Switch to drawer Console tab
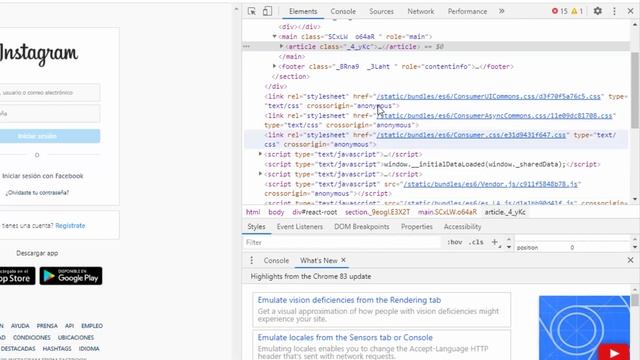640x360 pixels. click(276, 260)
